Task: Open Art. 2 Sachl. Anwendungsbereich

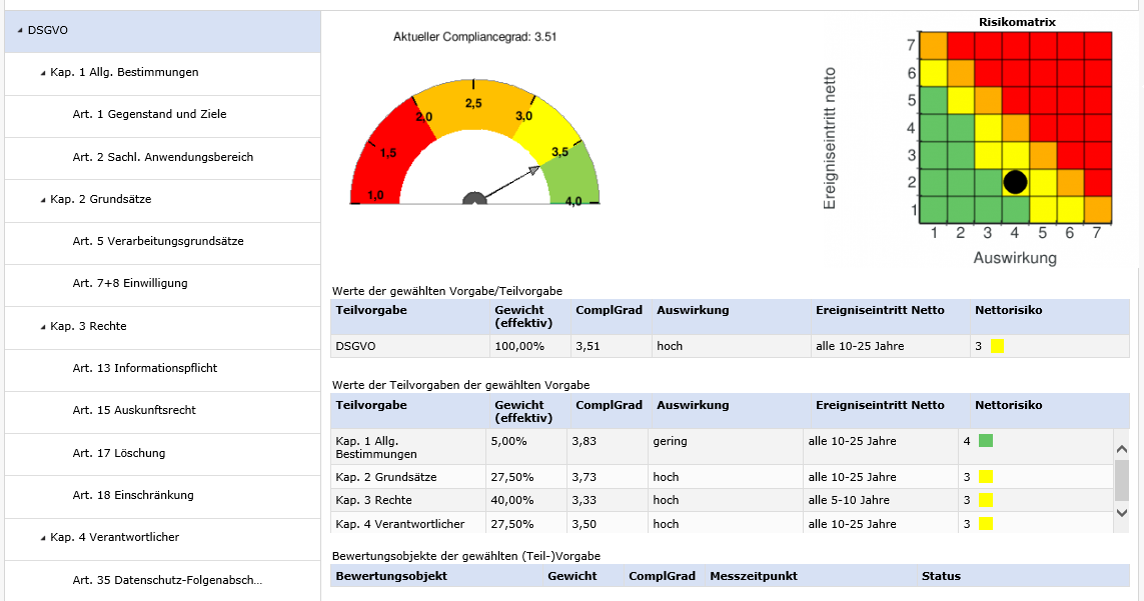Action: (163, 157)
